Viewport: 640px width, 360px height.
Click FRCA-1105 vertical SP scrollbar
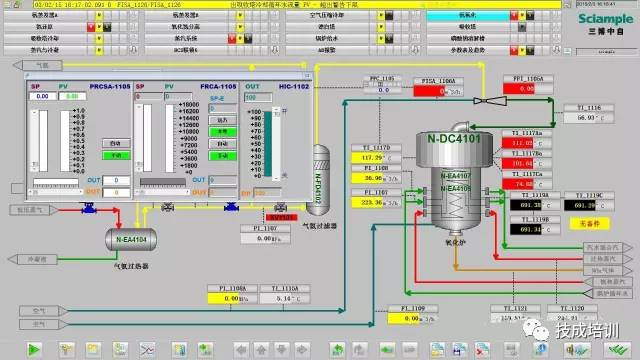(x=140, y=138)
